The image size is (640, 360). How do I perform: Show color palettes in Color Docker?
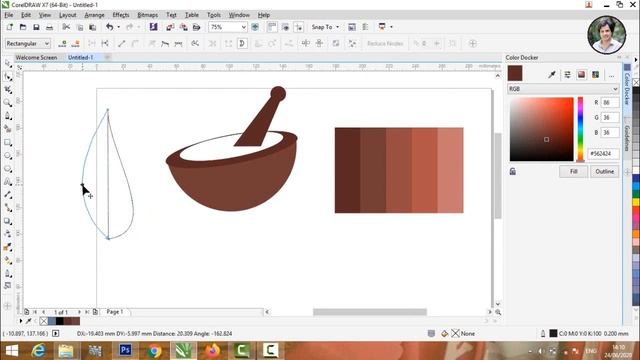coord(596,74)
